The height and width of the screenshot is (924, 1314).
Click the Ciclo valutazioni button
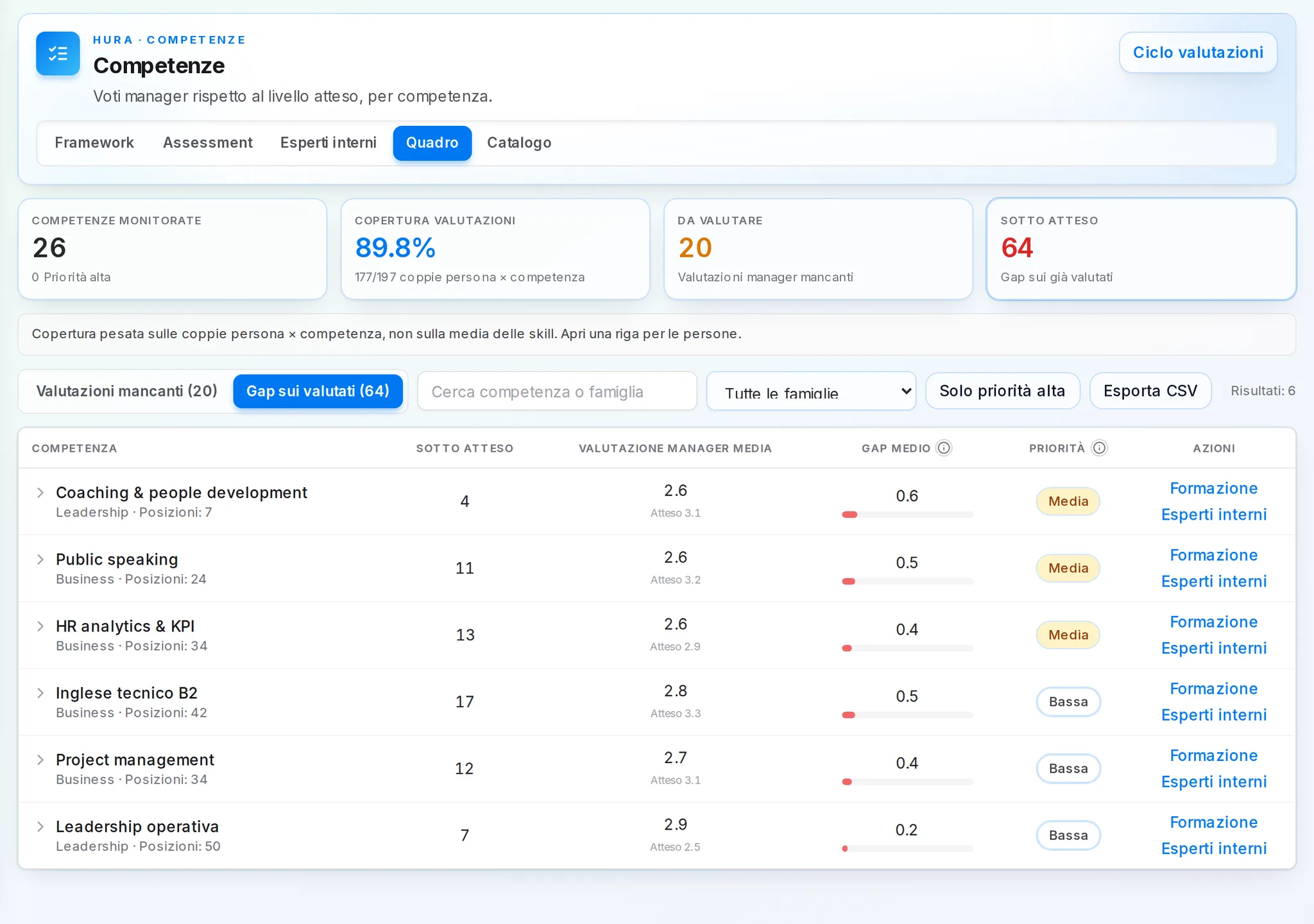(1198, 53)
